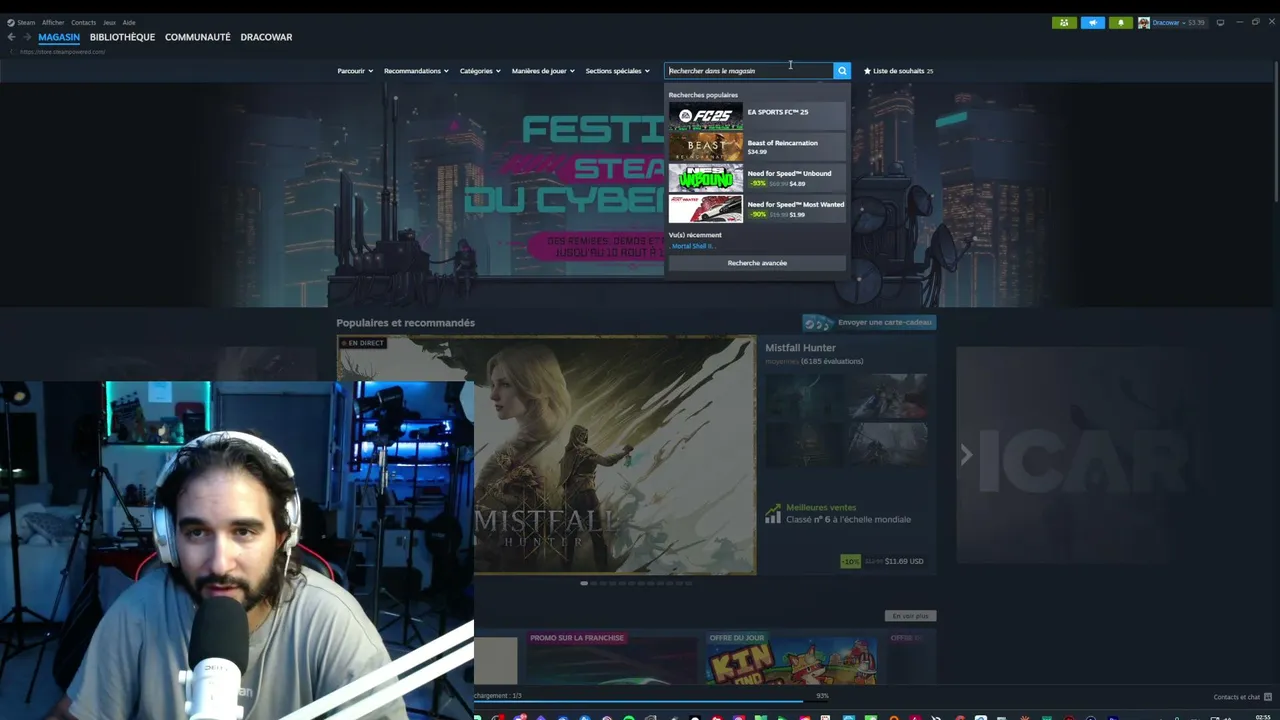Open the Steam menu
This screenshot has width=1280, height=720.
[x=26, y=22]
